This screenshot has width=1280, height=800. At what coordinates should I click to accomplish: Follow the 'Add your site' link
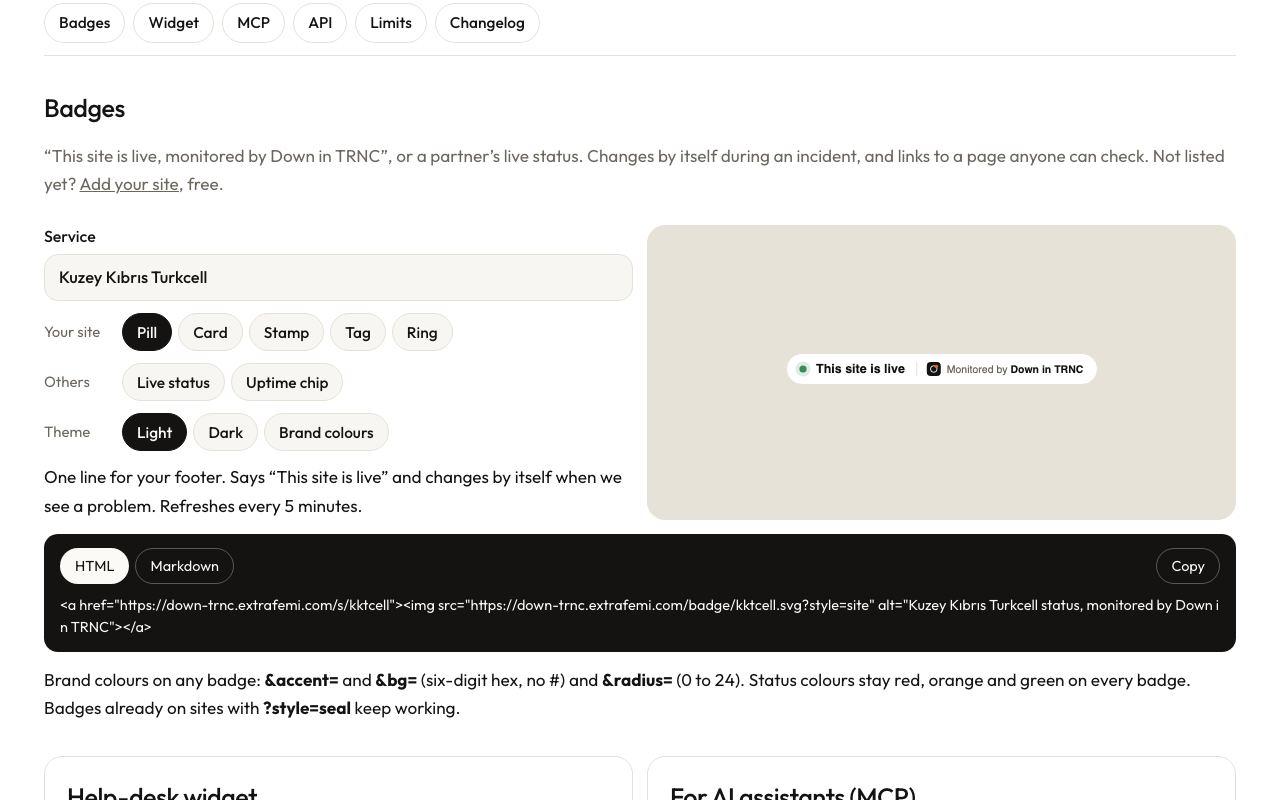pos(129,184)
